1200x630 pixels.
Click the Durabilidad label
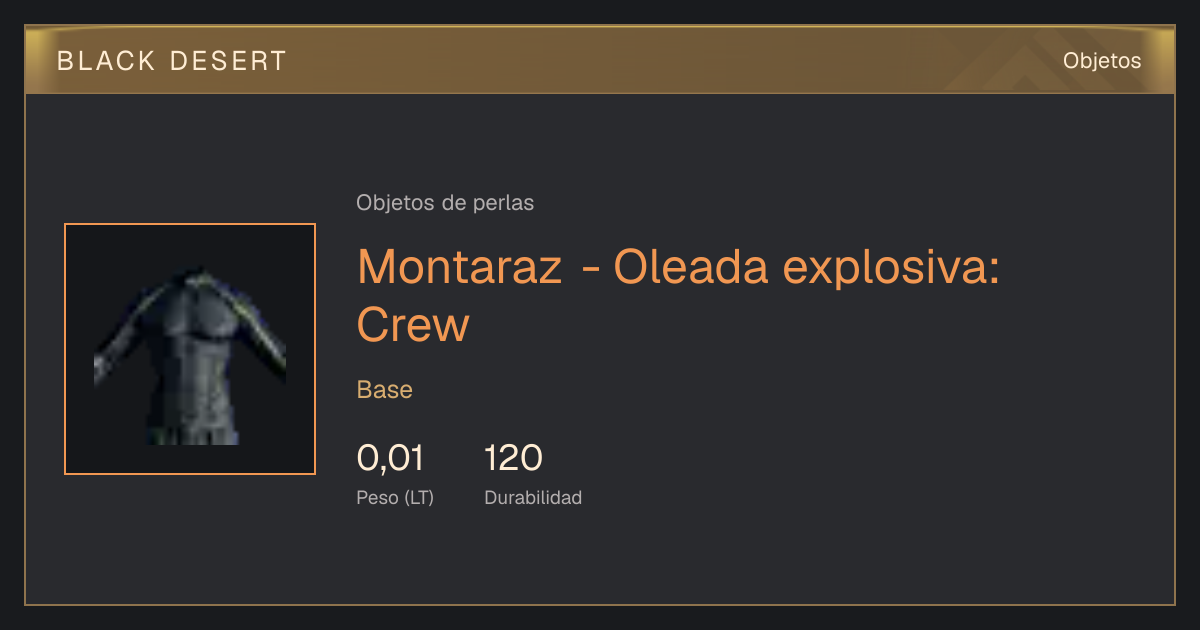click(x=533, y=497)
